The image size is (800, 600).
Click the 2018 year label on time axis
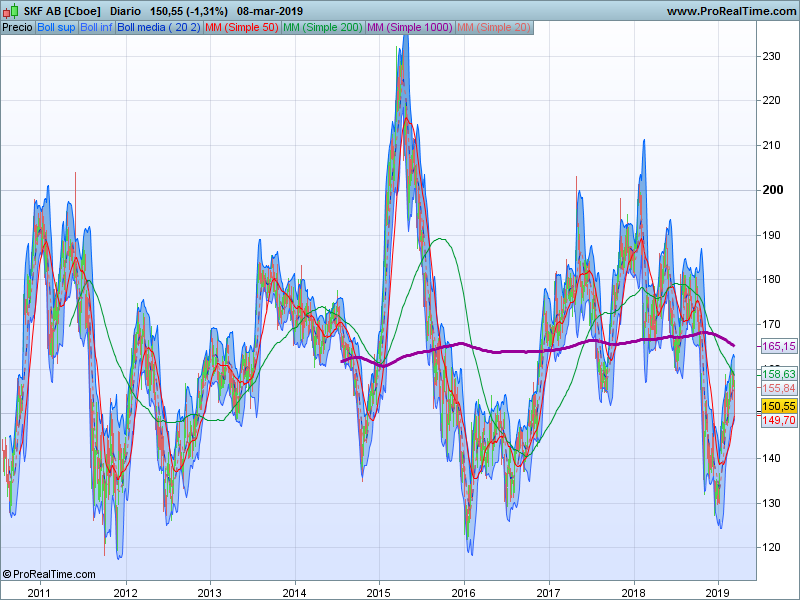[x=633, y=593]
